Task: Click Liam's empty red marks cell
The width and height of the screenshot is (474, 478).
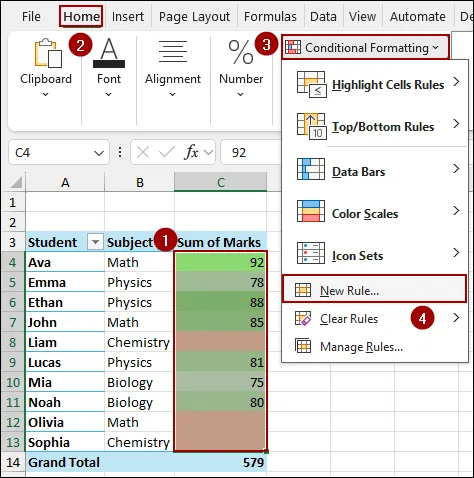Action: (220, 342)
